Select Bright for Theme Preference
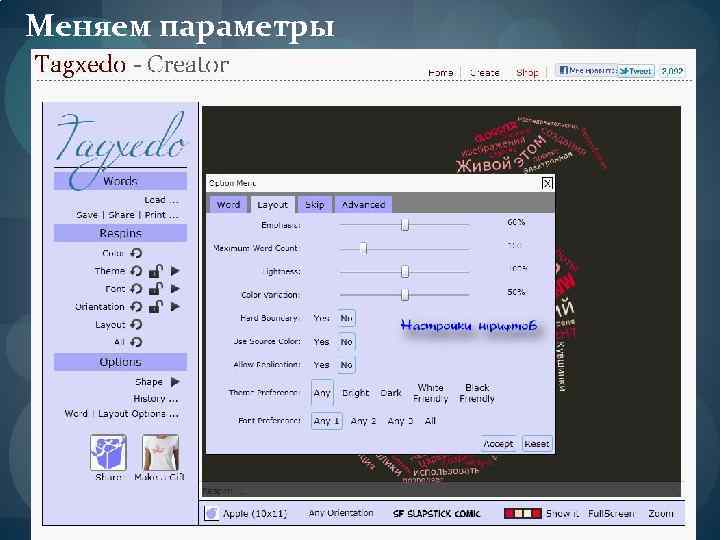 click(x=356, y=393)
